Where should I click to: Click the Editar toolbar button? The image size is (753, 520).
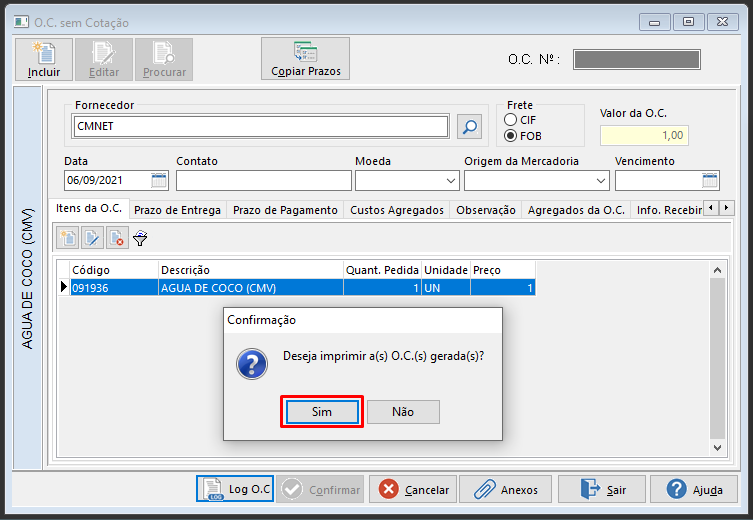[104, 60]
